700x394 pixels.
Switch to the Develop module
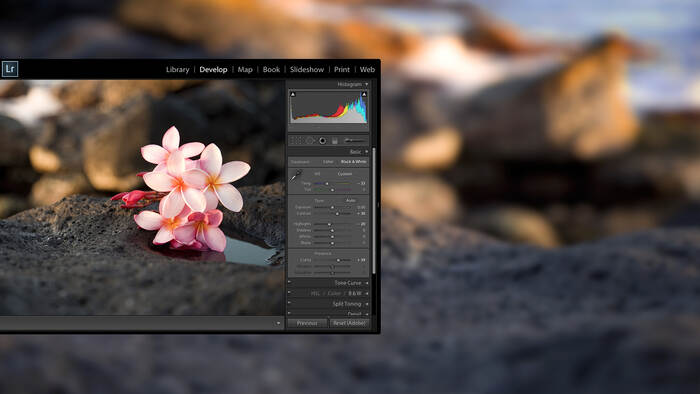point(213,69)
